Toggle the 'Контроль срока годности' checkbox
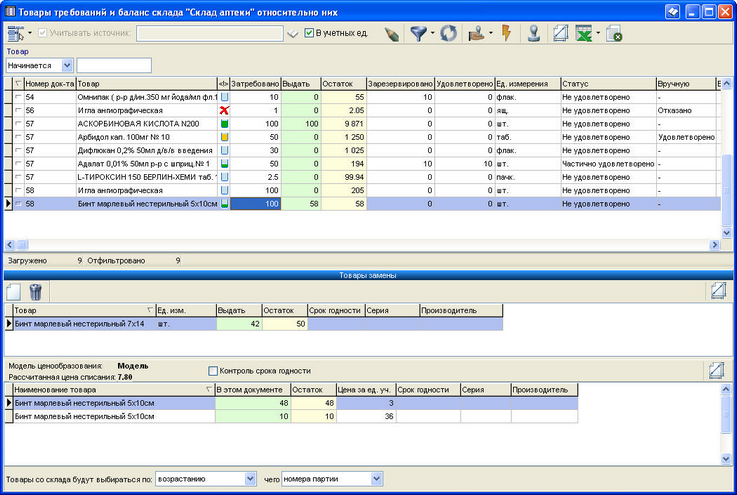This screenshot has width=737, height=495. pyautogui.click(x=213, y=371)
